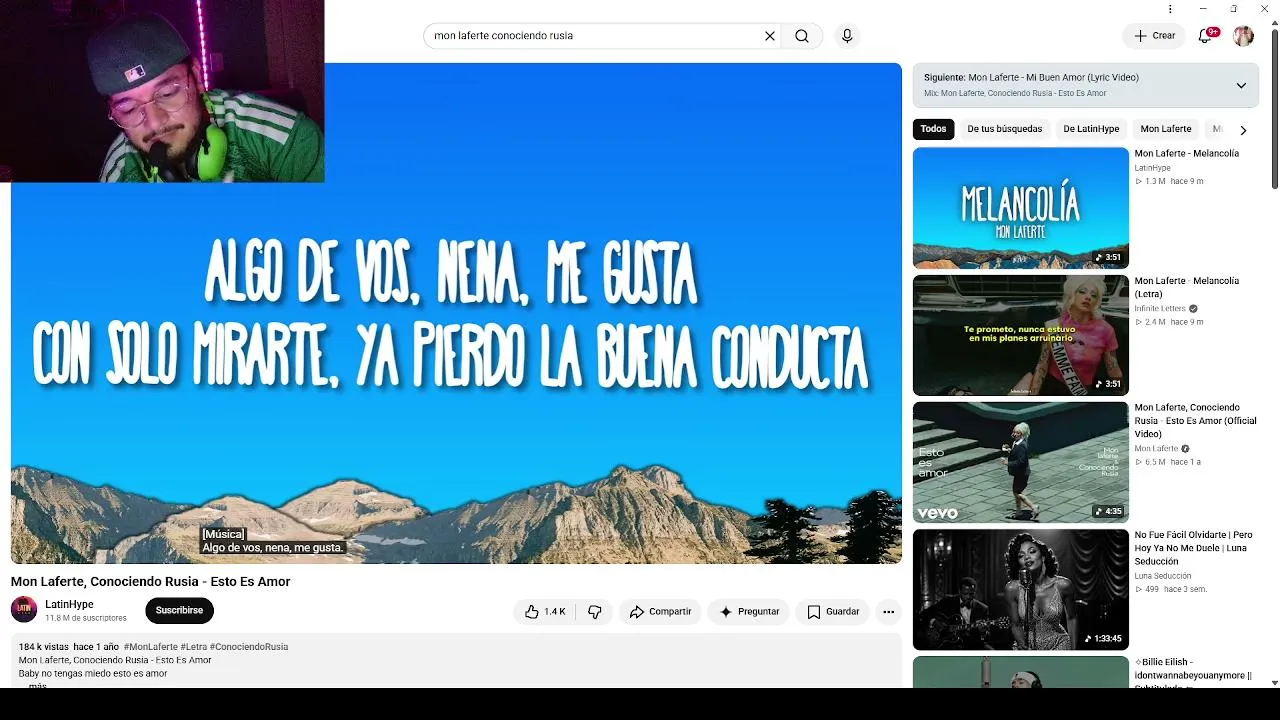Open the Infinite Letters channel link
Image resolution: width=1280 pixels, height=720 pixels.
click(1160, 309)
